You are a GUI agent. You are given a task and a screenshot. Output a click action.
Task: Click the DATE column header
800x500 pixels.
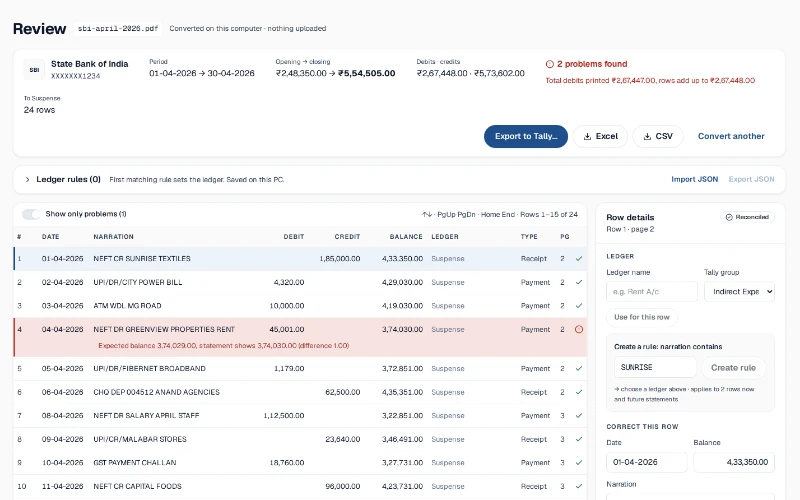[x=51, y=237]
